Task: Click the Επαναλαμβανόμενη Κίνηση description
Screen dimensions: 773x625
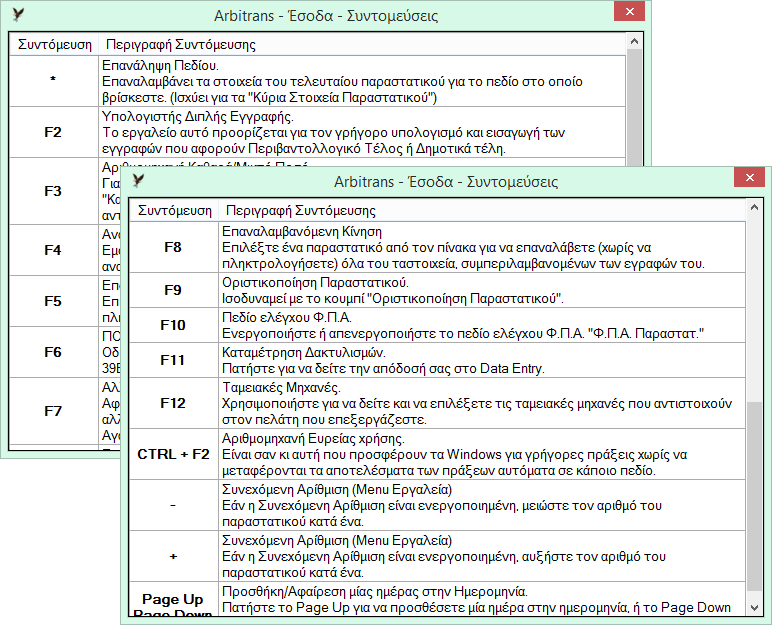Action: (x=482, y=247)
